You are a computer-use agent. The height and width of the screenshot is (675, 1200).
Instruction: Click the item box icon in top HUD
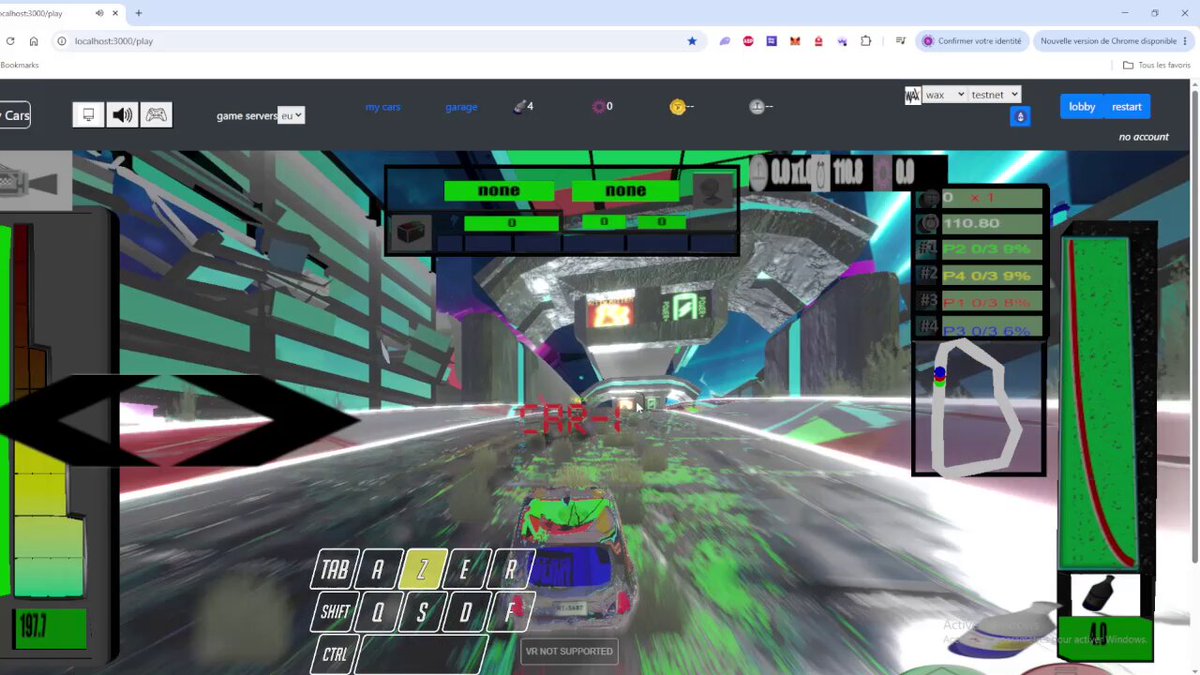coord(411,230)
